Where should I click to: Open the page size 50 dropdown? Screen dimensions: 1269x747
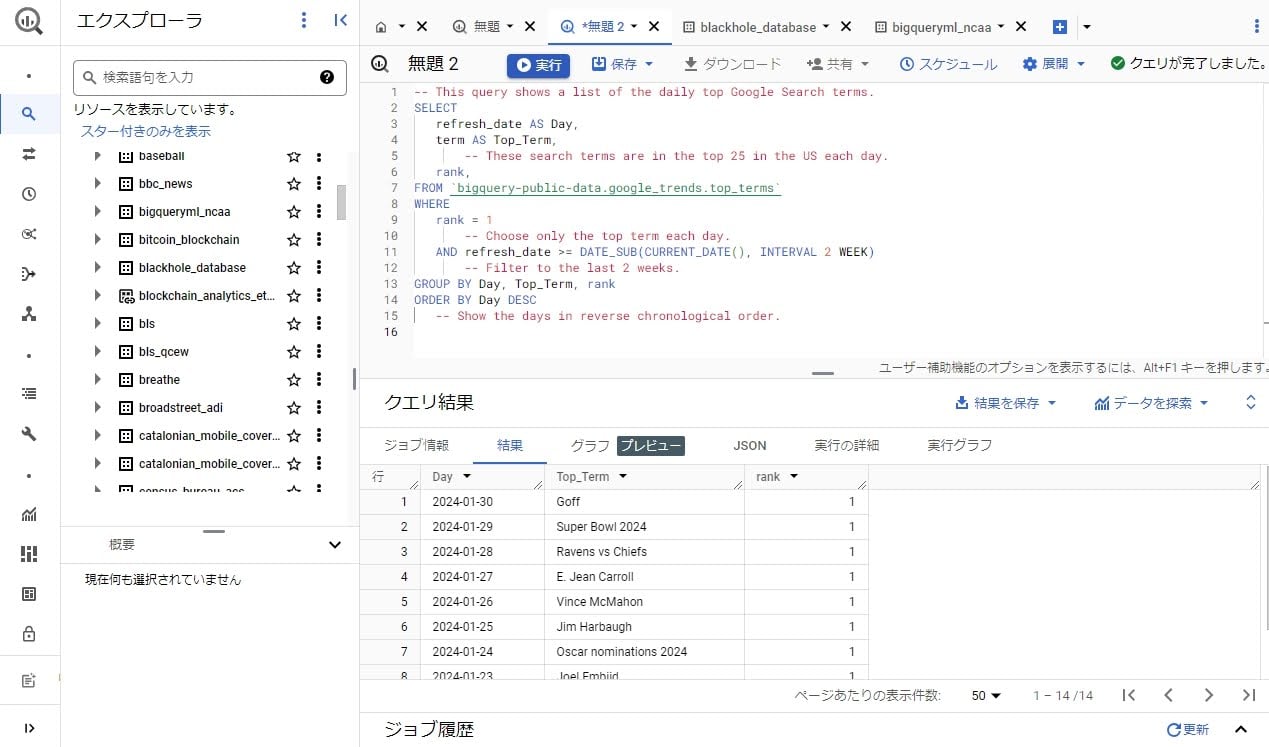(x=984, y=694)
